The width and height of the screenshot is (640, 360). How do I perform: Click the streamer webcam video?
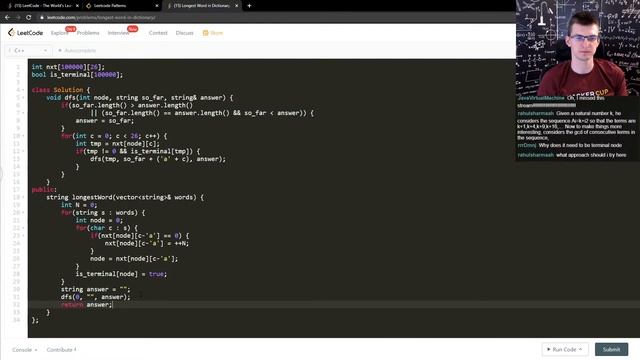click(578, 48)
